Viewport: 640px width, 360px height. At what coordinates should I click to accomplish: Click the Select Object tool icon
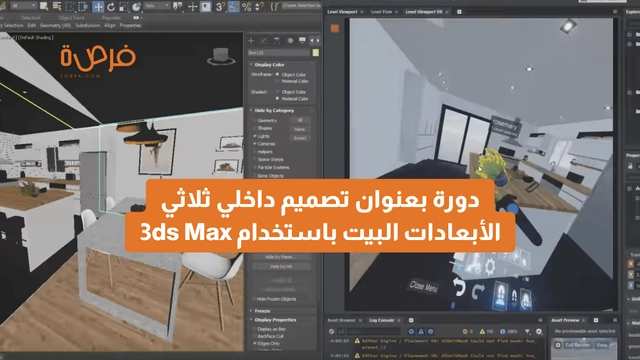[x=44, y=6]
